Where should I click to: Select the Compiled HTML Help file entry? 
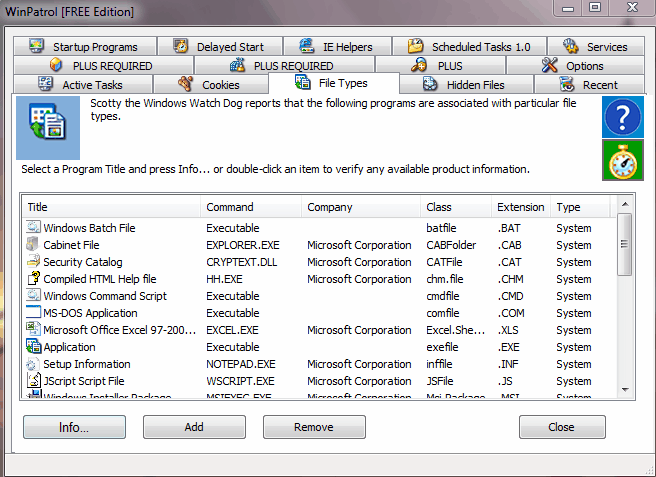[319, 279]
